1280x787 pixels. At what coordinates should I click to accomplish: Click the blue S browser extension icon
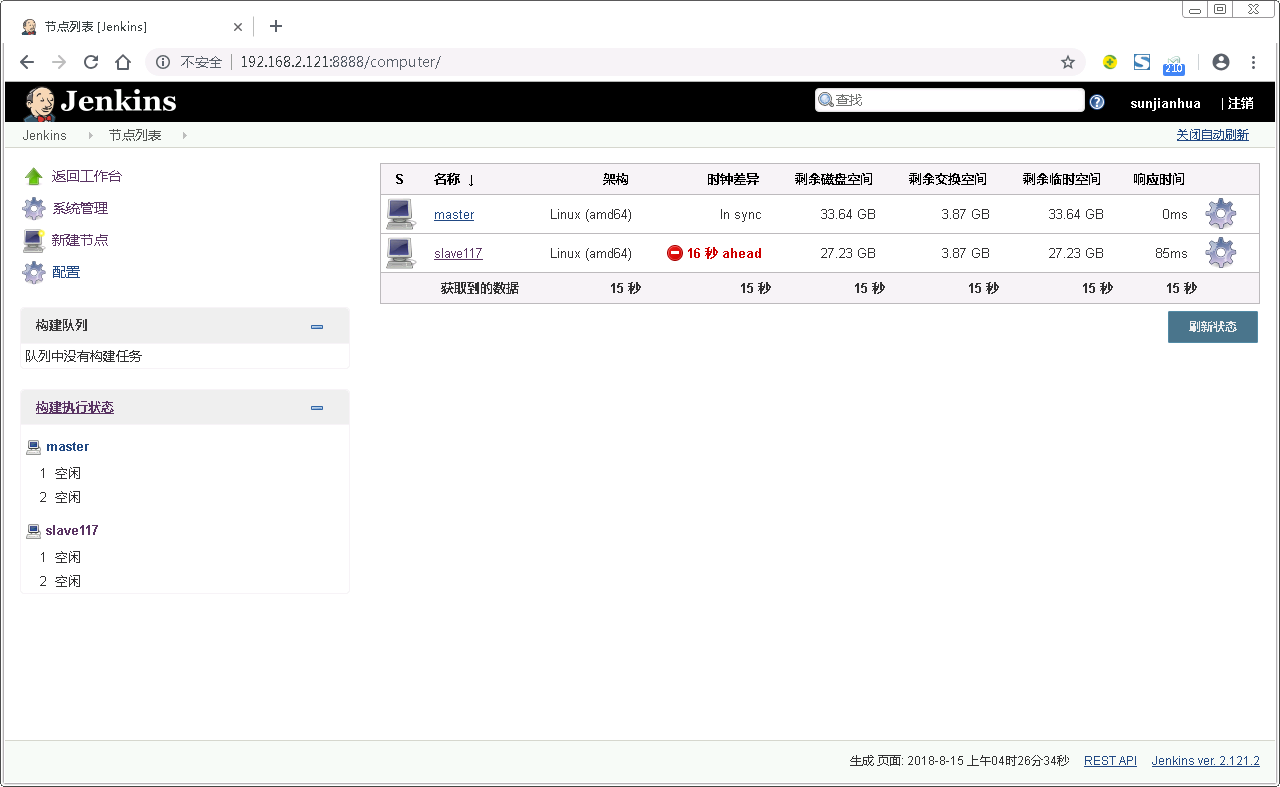[x=1141, y=62]
